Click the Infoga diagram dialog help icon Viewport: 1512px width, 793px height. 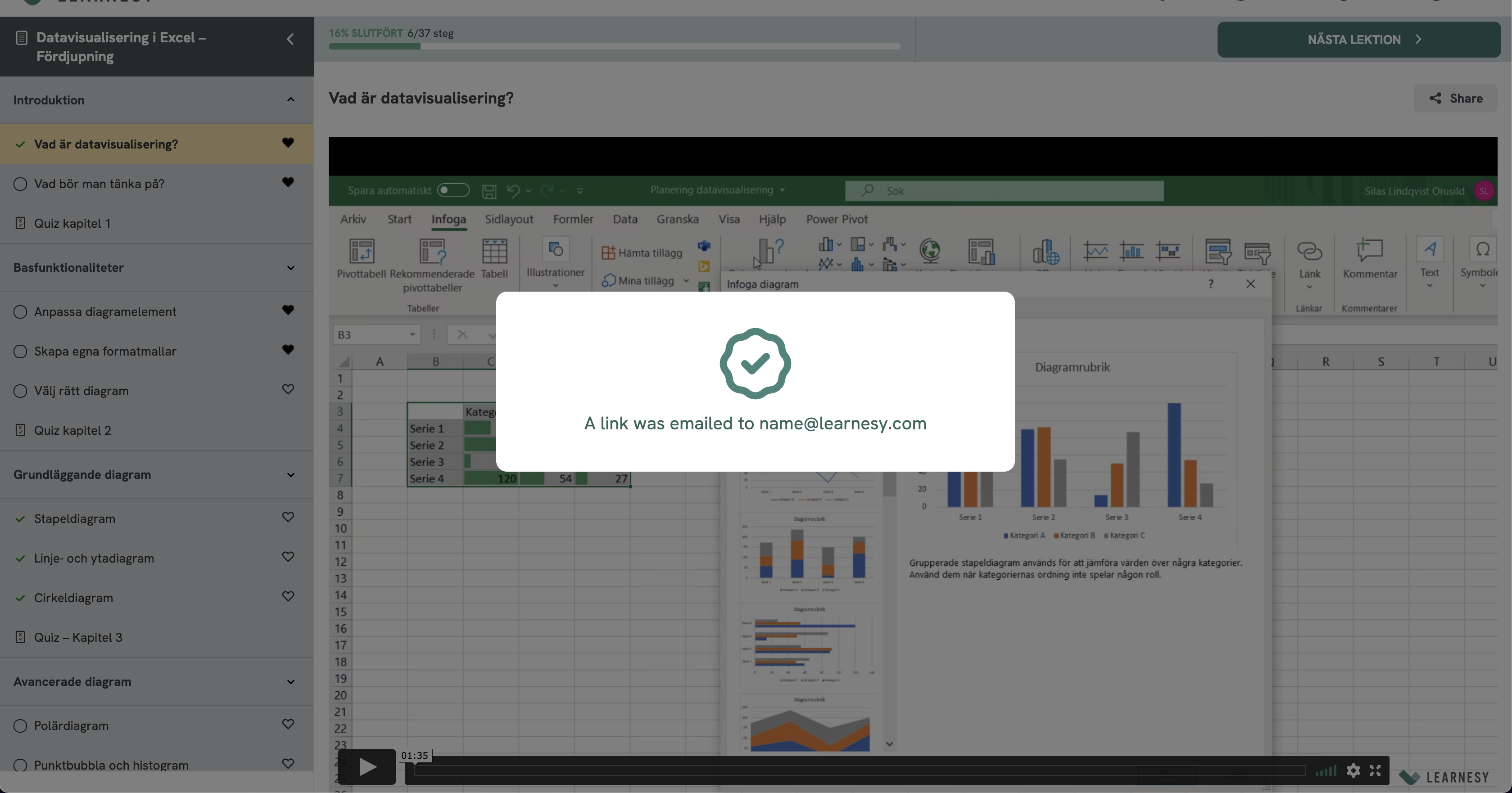[x=1211, y=284]
